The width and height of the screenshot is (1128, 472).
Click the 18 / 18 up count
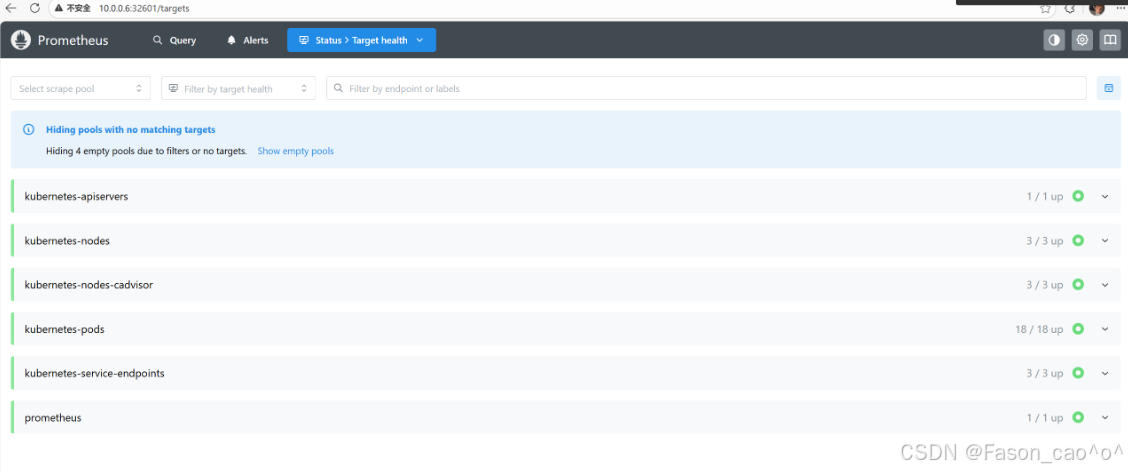(1039, 330)
